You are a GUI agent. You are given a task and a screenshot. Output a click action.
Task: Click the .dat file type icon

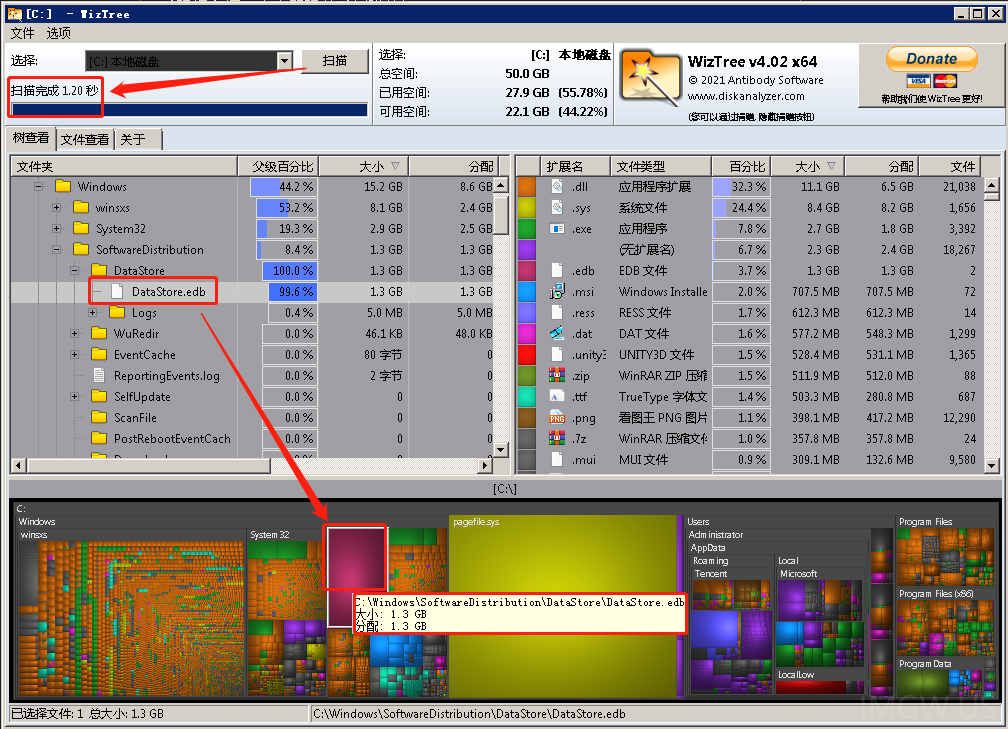(x=557, y=334)
